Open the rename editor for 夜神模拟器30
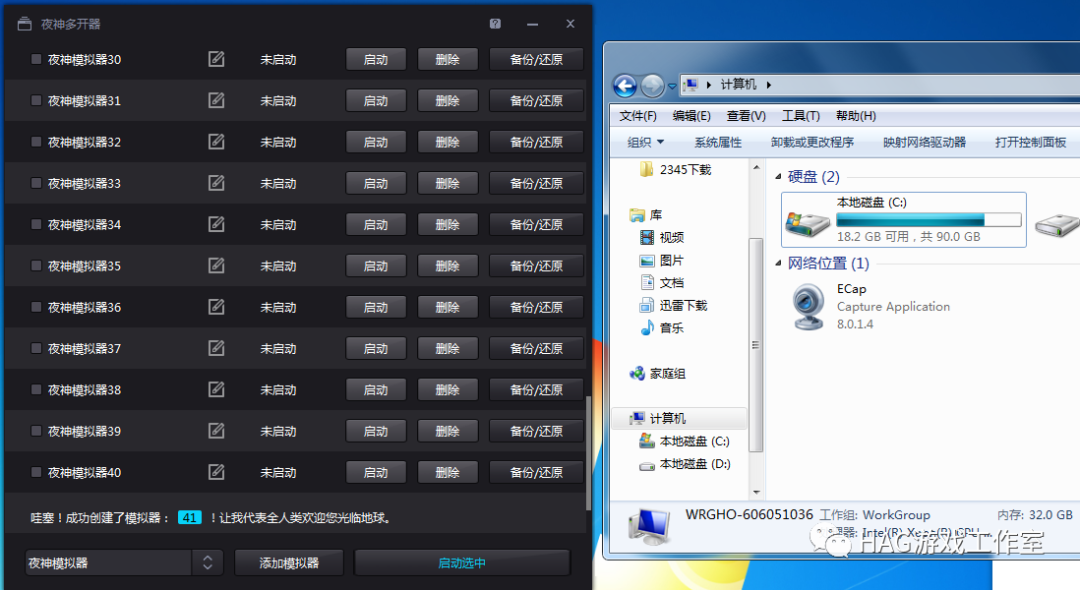Viewport: 1080px width, 590px height. (x=216, y=59)
